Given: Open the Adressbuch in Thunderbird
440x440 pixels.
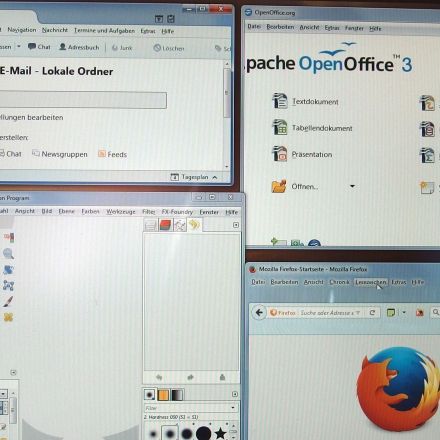Looking at the screenshot, I should 79,47.
